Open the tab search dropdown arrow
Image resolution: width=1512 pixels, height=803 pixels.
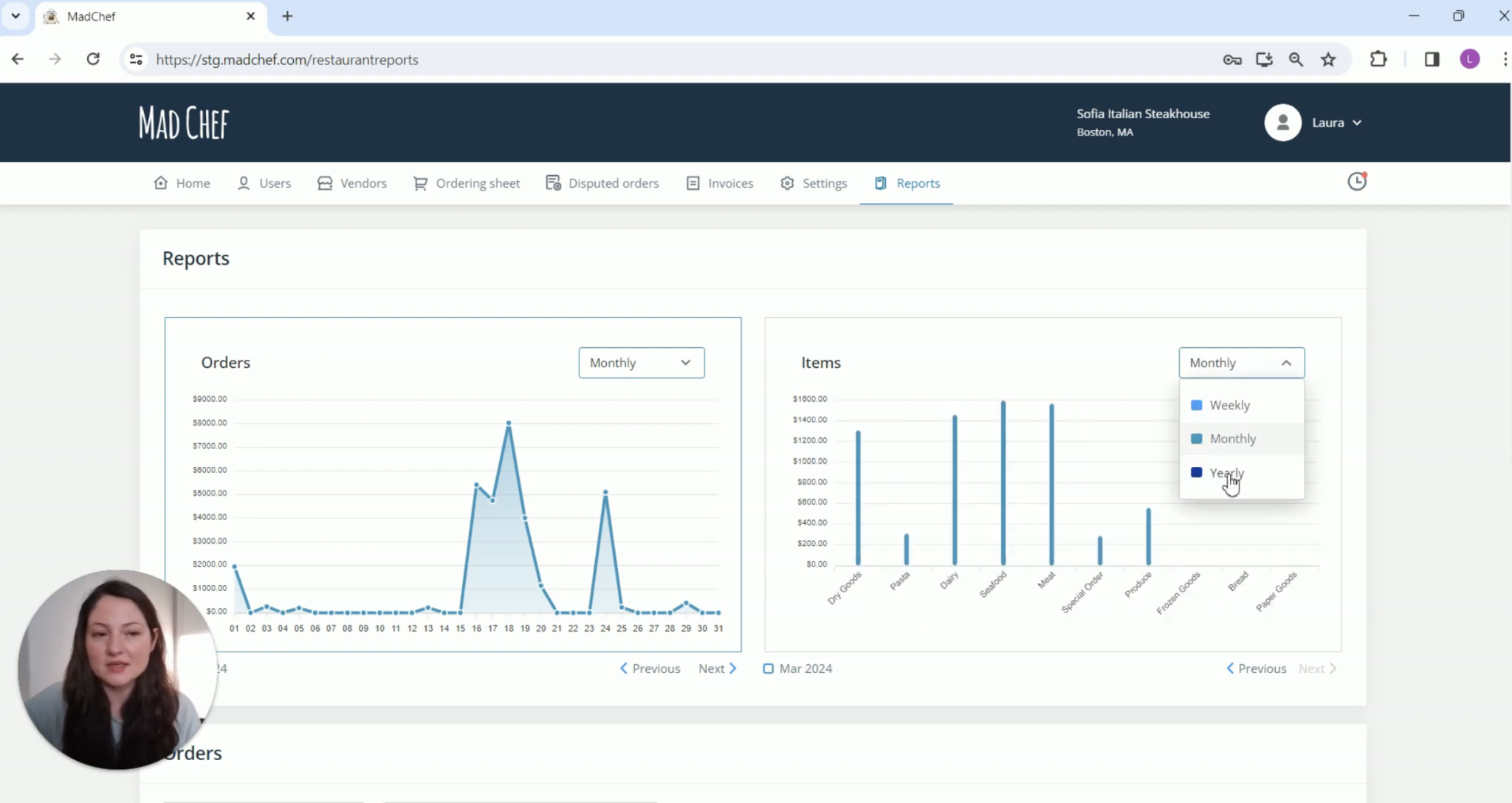click(x=16, y=16)
